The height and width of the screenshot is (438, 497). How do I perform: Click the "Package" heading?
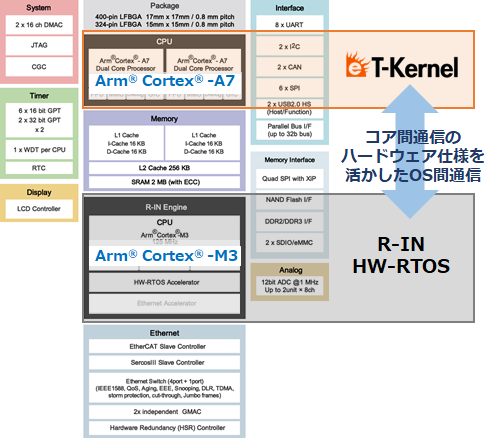coord(165,6)
